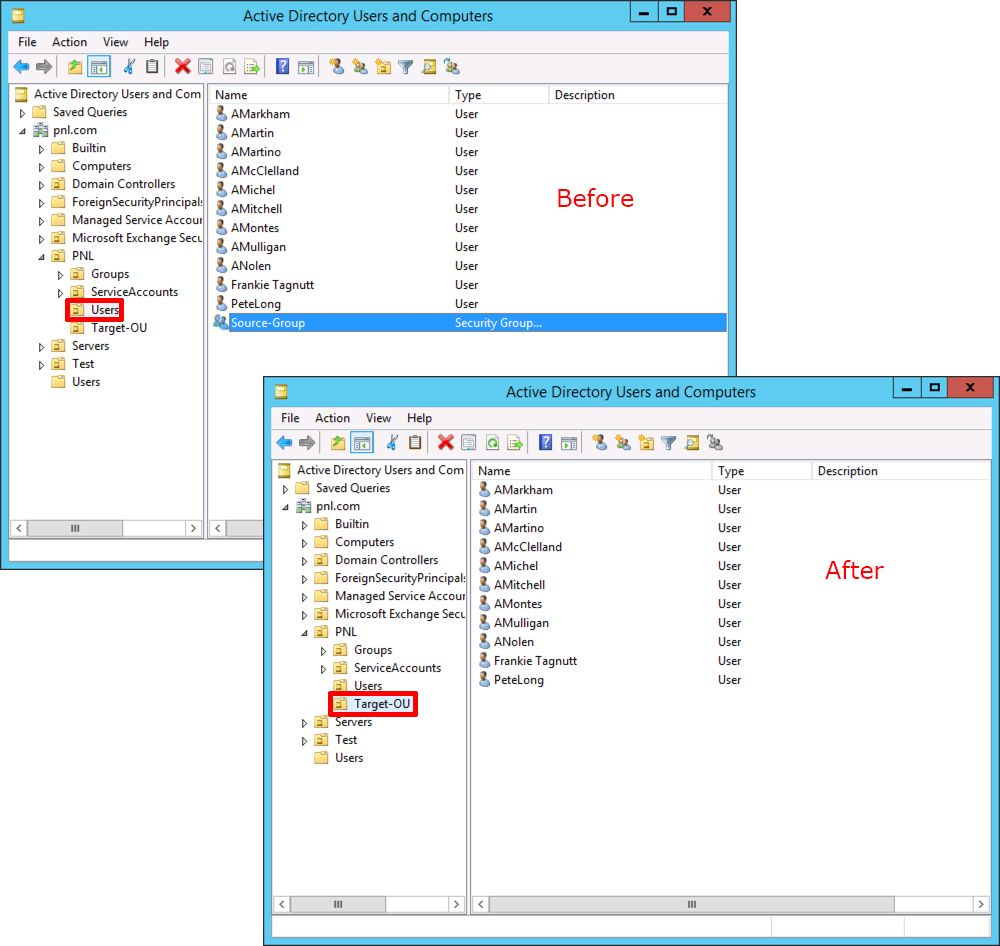Click the Cut icon in the Before window toolbar
The width and height of the screenshot is (1000, 946).
click(x=129, y=67)
